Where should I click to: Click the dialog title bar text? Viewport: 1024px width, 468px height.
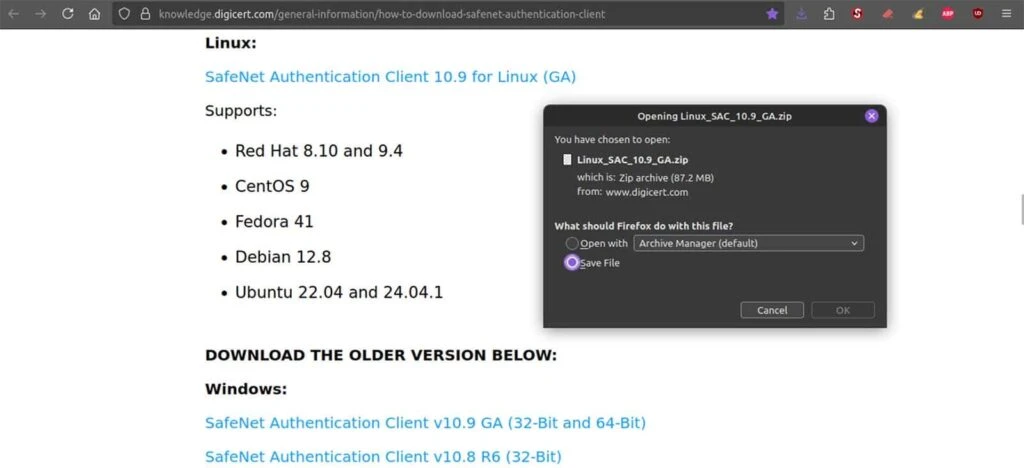[x=714, y=116]
